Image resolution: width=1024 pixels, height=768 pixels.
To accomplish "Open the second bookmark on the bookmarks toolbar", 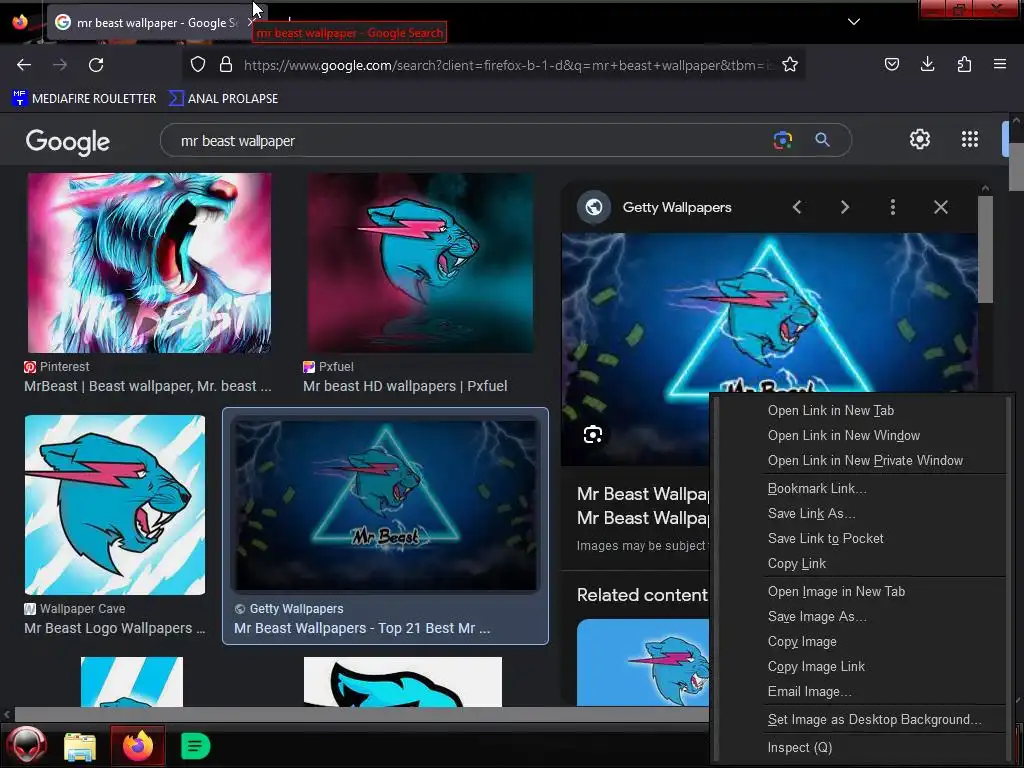I will click(x=223, y=99).
